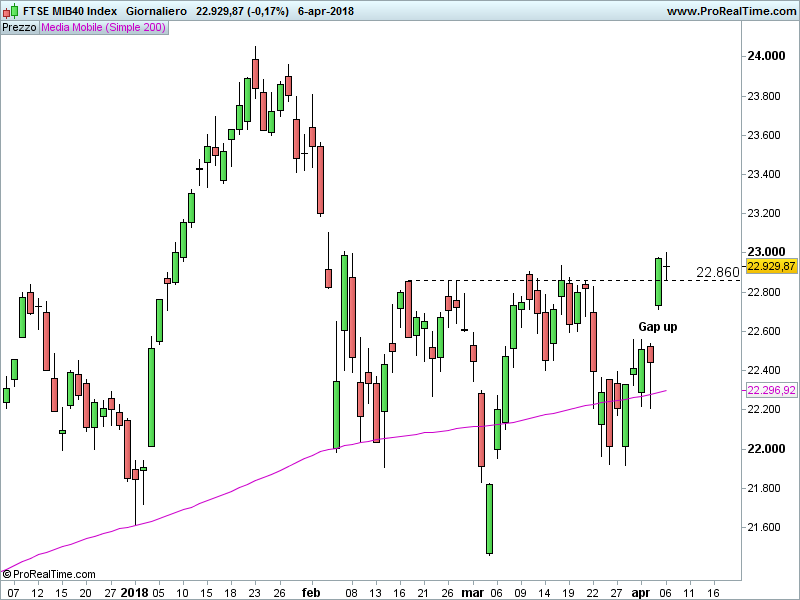
Task: Click the 12 date label on time axis
Action: [x=37, y=593]
